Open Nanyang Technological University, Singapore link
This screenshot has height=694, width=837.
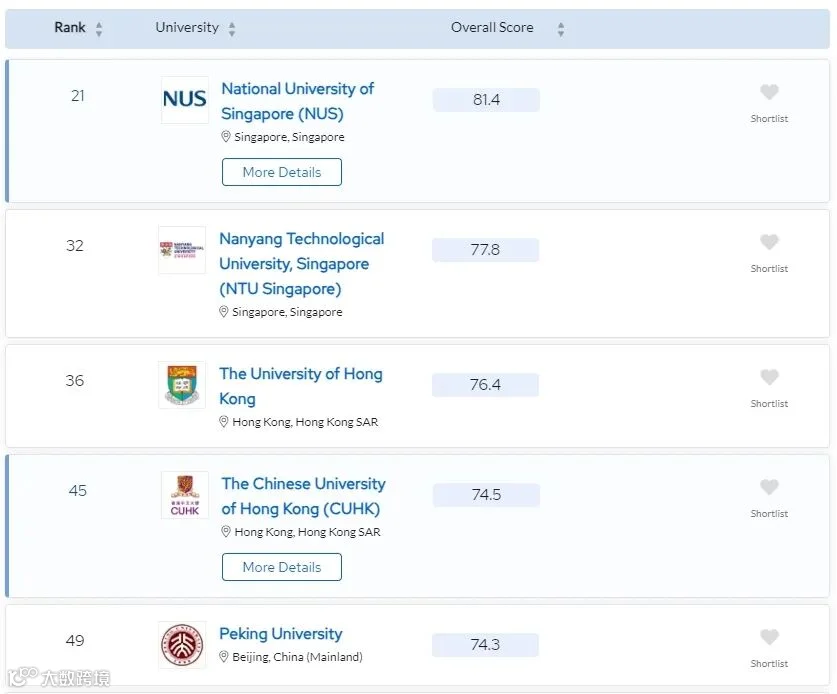pos(302,264)
